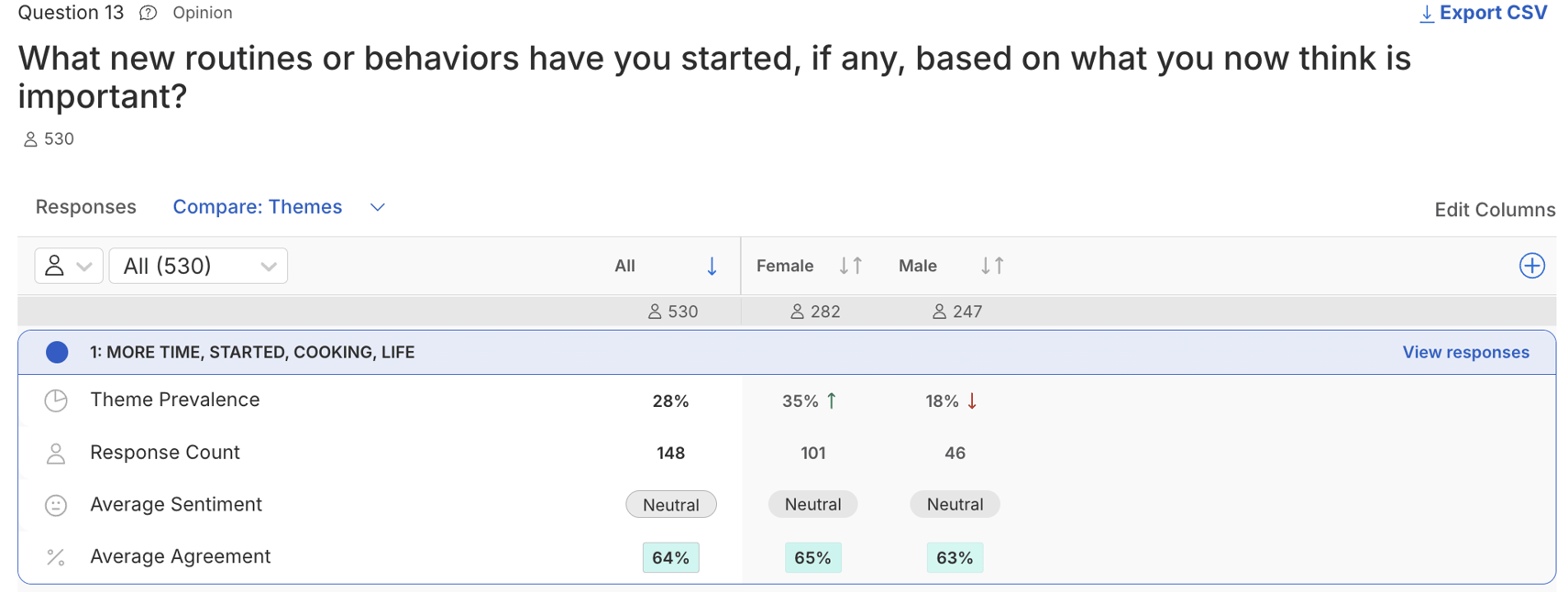
Task: Click the Theme Prevalence pie icon
Action: point(56,400)
